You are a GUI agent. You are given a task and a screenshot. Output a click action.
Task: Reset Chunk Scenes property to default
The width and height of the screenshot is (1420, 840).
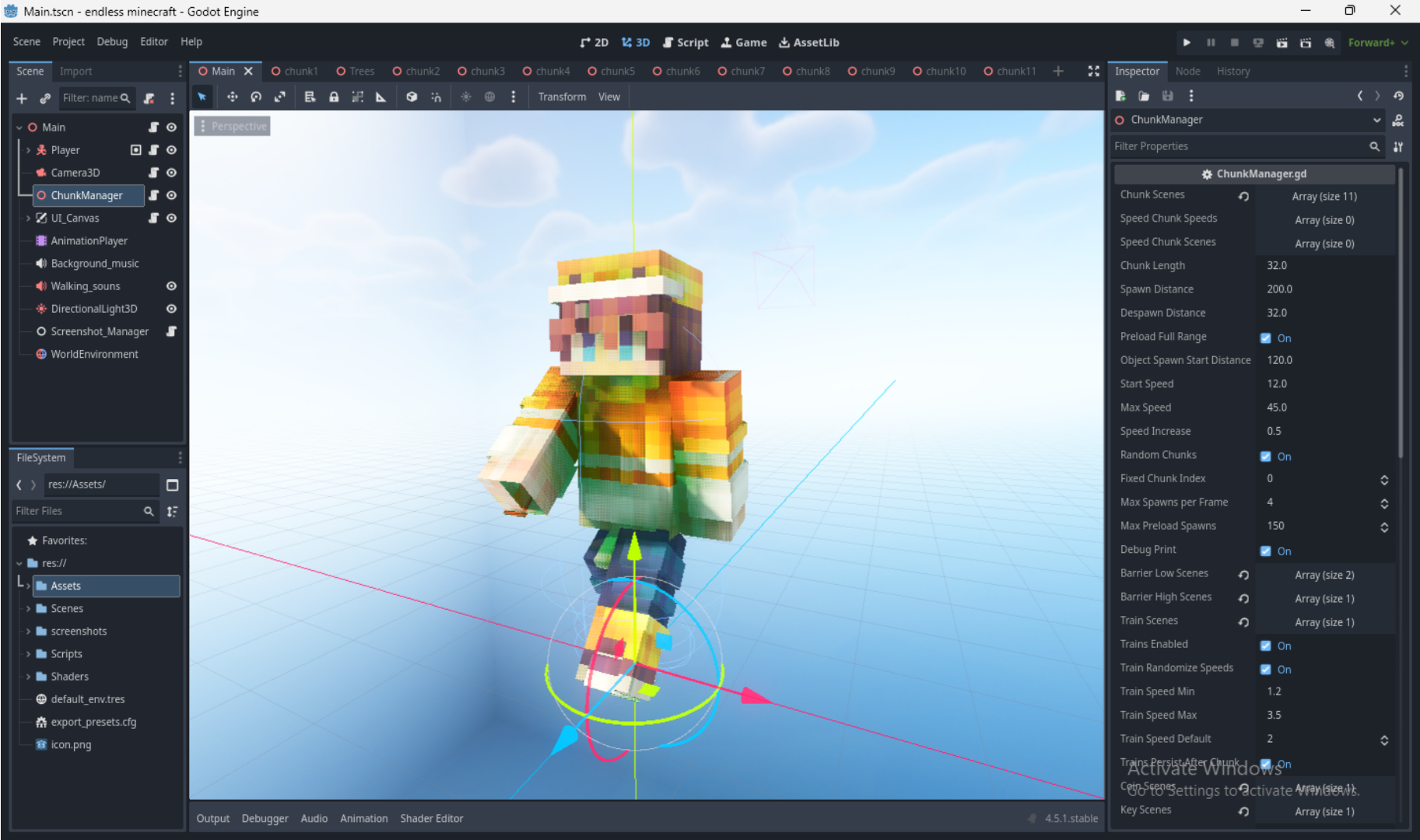1243,196
